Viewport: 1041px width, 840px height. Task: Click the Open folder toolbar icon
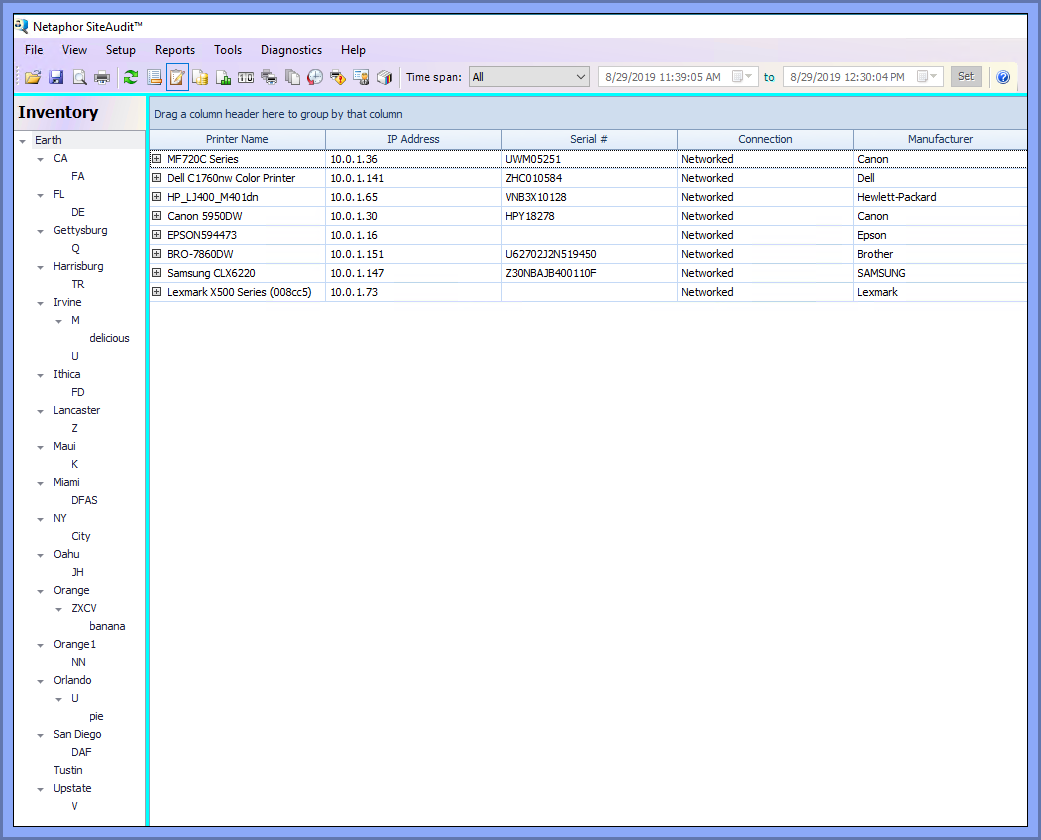pos(33,77)
